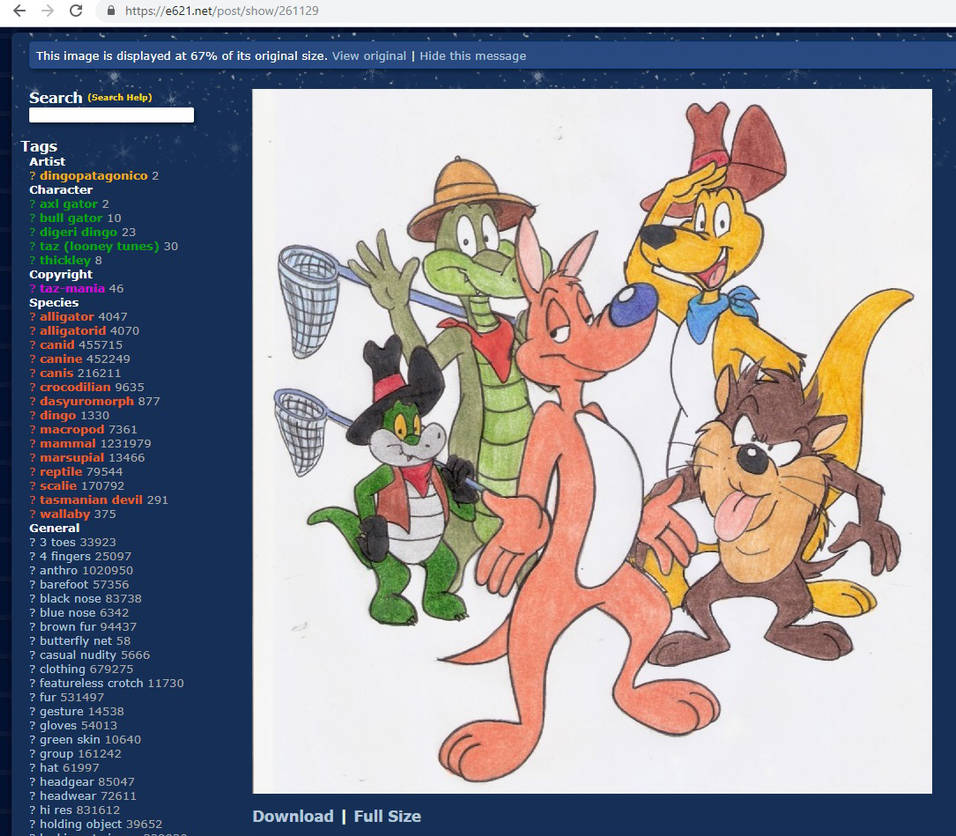Open the casual nudity tag
The width and height of the screenshot is (956, 836).
[79, 654]
